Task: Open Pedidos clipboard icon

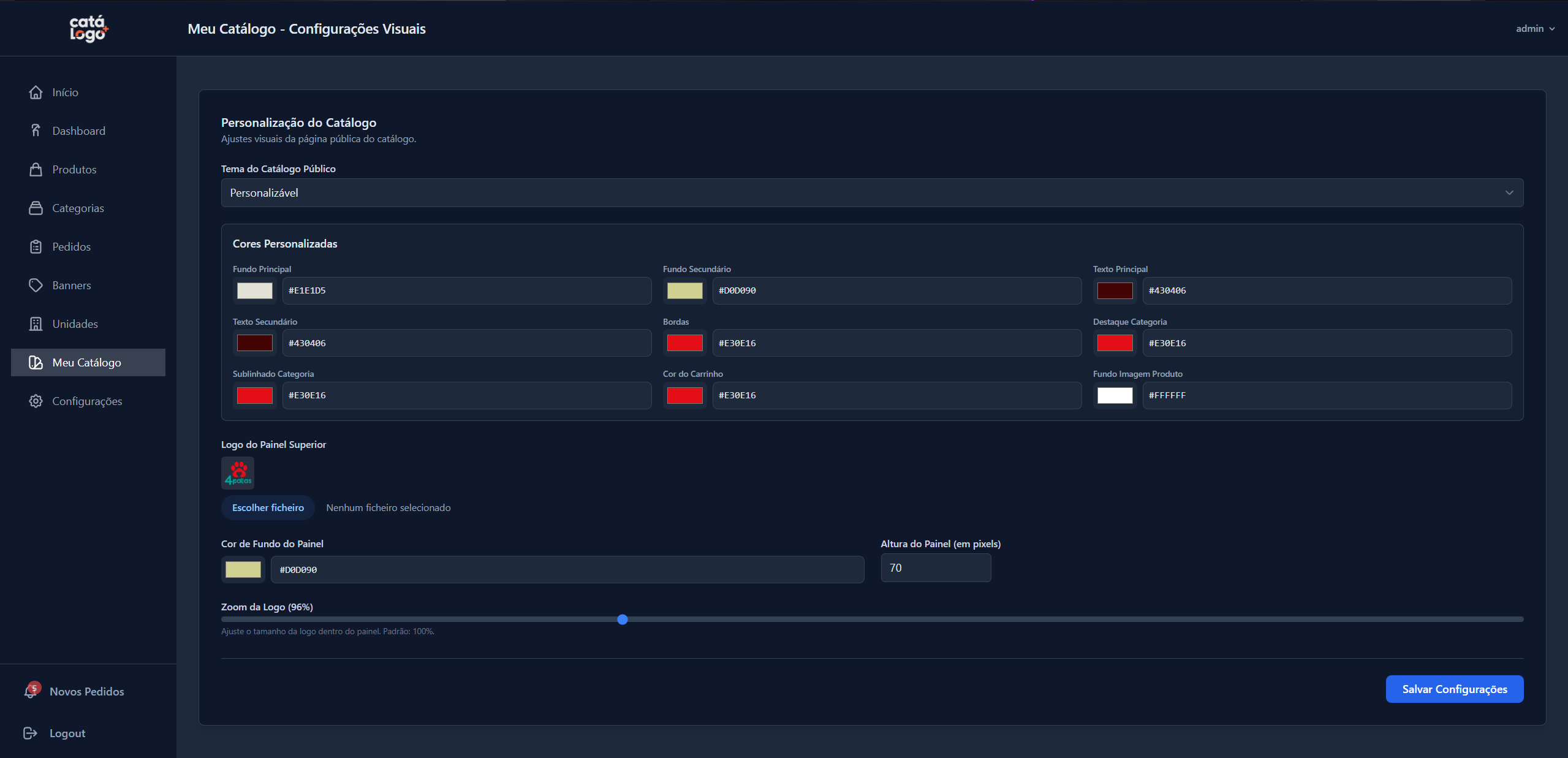Action: pos(36,247)
